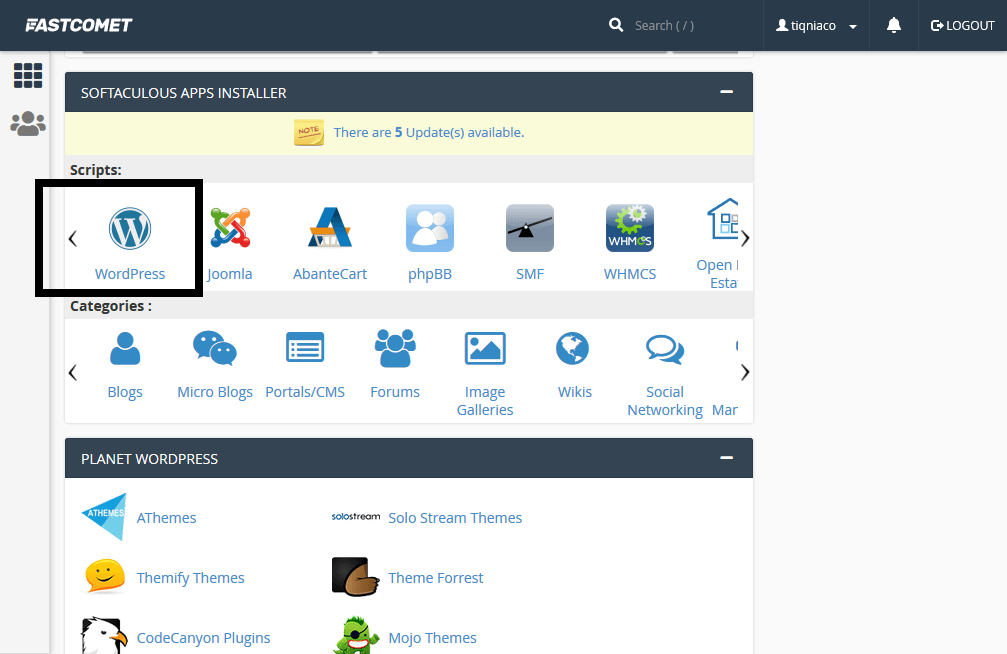Open the Wikis category globe icon
Viewport: 1007px width, 654px height.
[574, 349]
